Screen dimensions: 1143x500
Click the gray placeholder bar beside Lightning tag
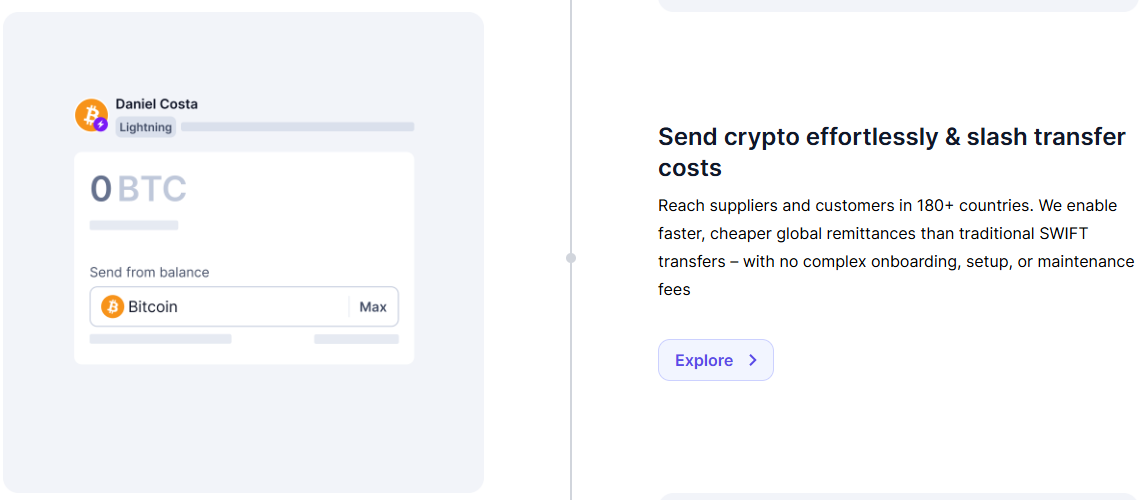pyautogui.click(x=297, y=127)
